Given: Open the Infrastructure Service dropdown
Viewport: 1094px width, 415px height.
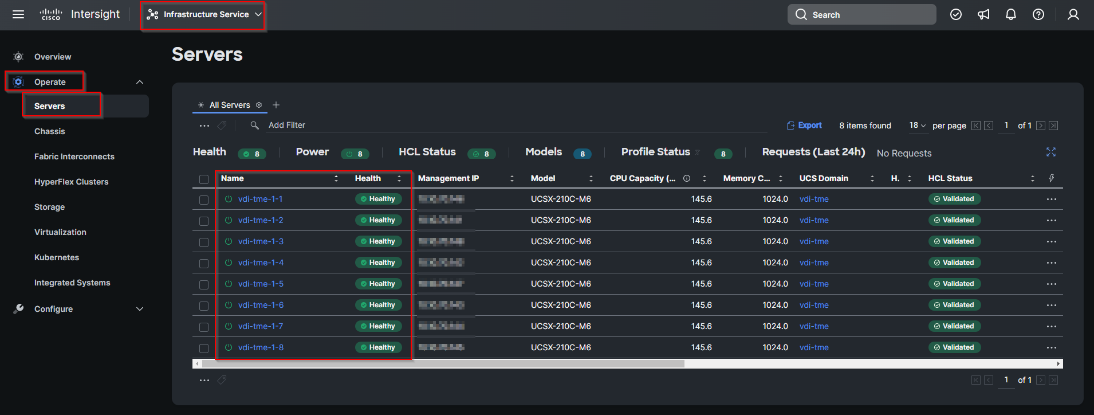Looking at the screenshot, I should tap(204, 15).
